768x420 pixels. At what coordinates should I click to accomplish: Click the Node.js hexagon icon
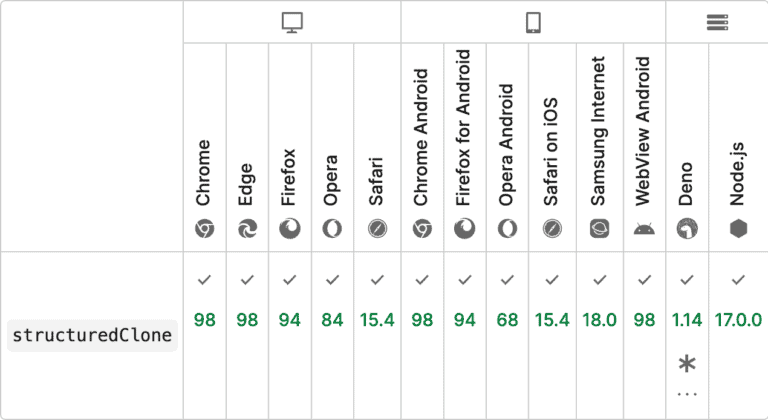(x=738, y=229)
